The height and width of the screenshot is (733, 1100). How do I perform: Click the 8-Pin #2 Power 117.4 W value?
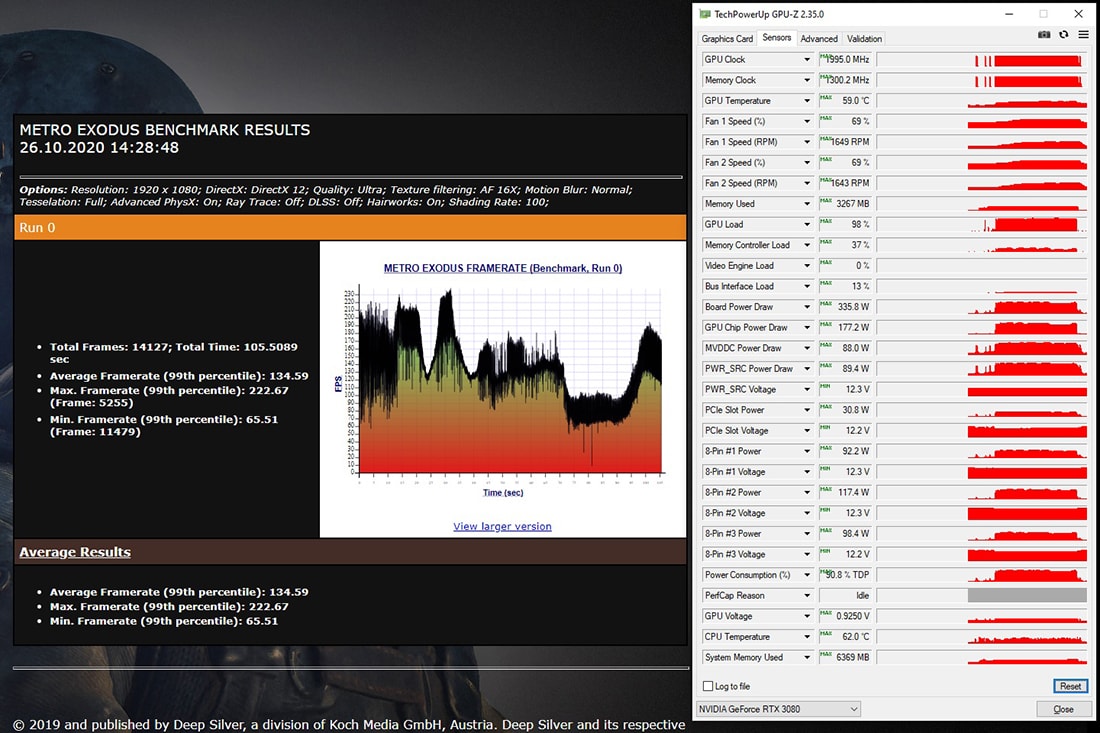845,492
